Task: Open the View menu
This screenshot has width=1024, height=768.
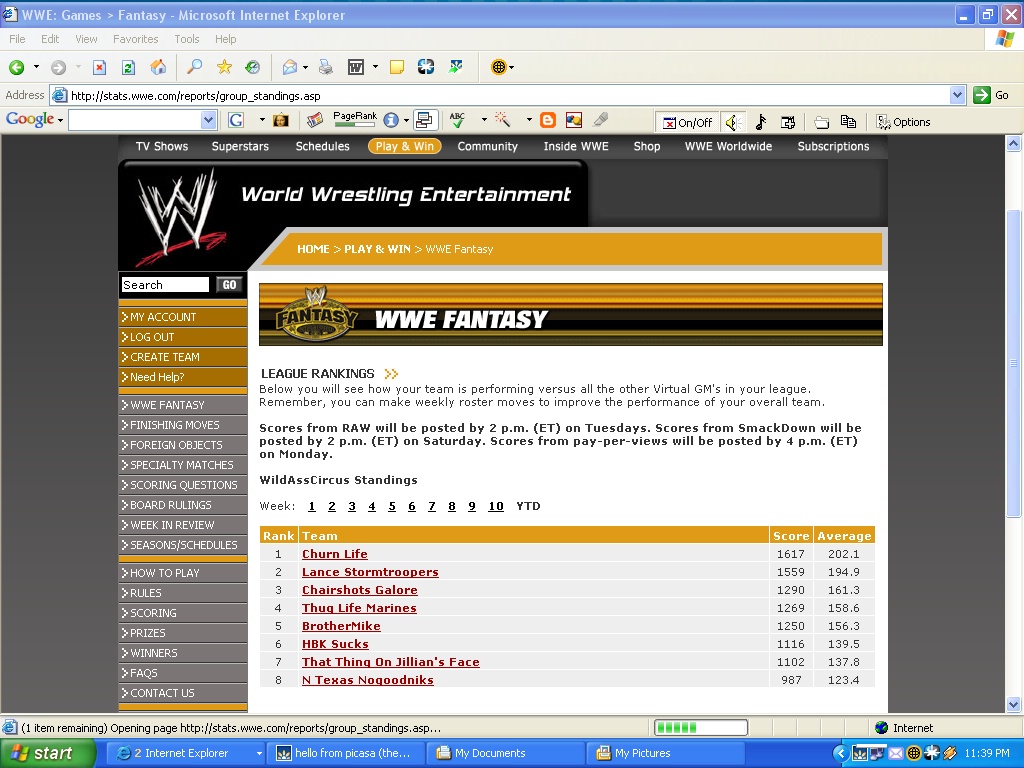Action: pyautogui.click(x=86, y=39)
